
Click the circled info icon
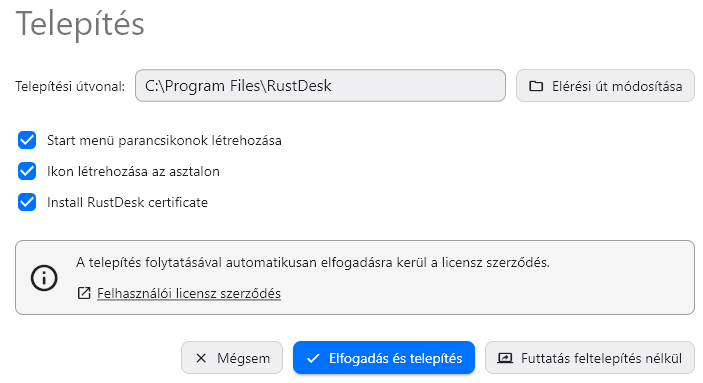44,278
